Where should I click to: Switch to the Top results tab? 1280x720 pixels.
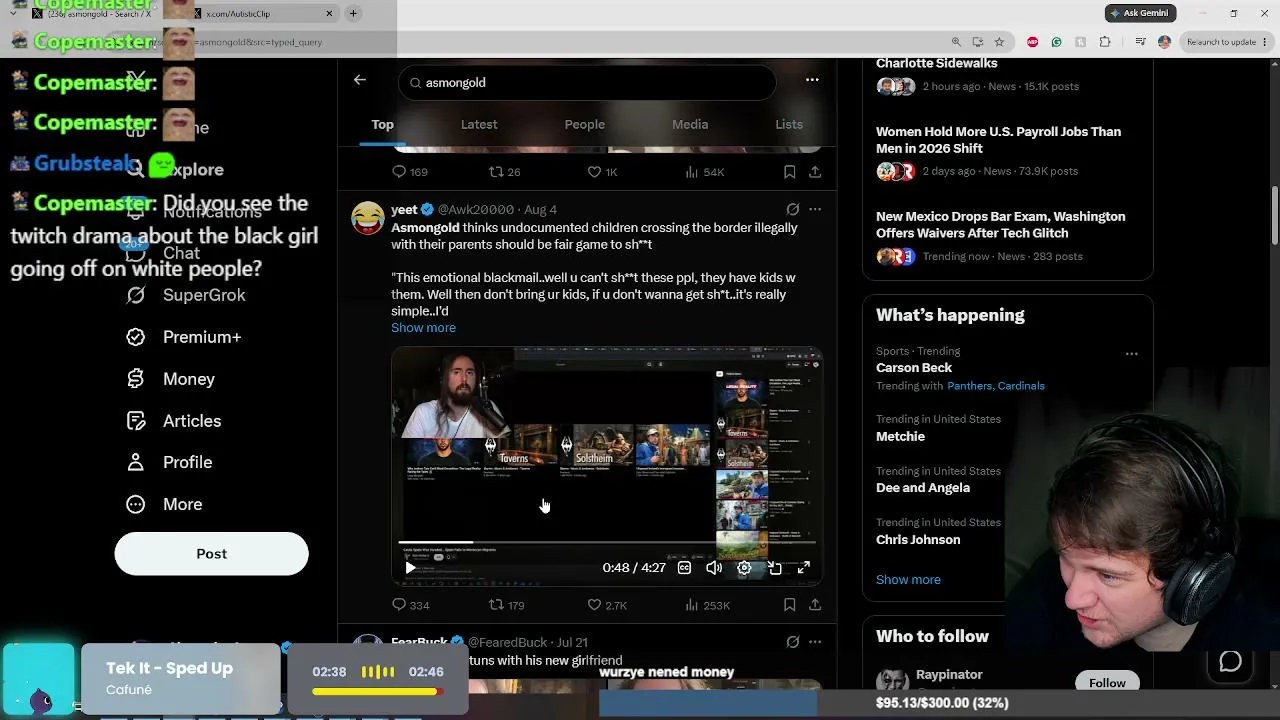click(x=383, y=124)
